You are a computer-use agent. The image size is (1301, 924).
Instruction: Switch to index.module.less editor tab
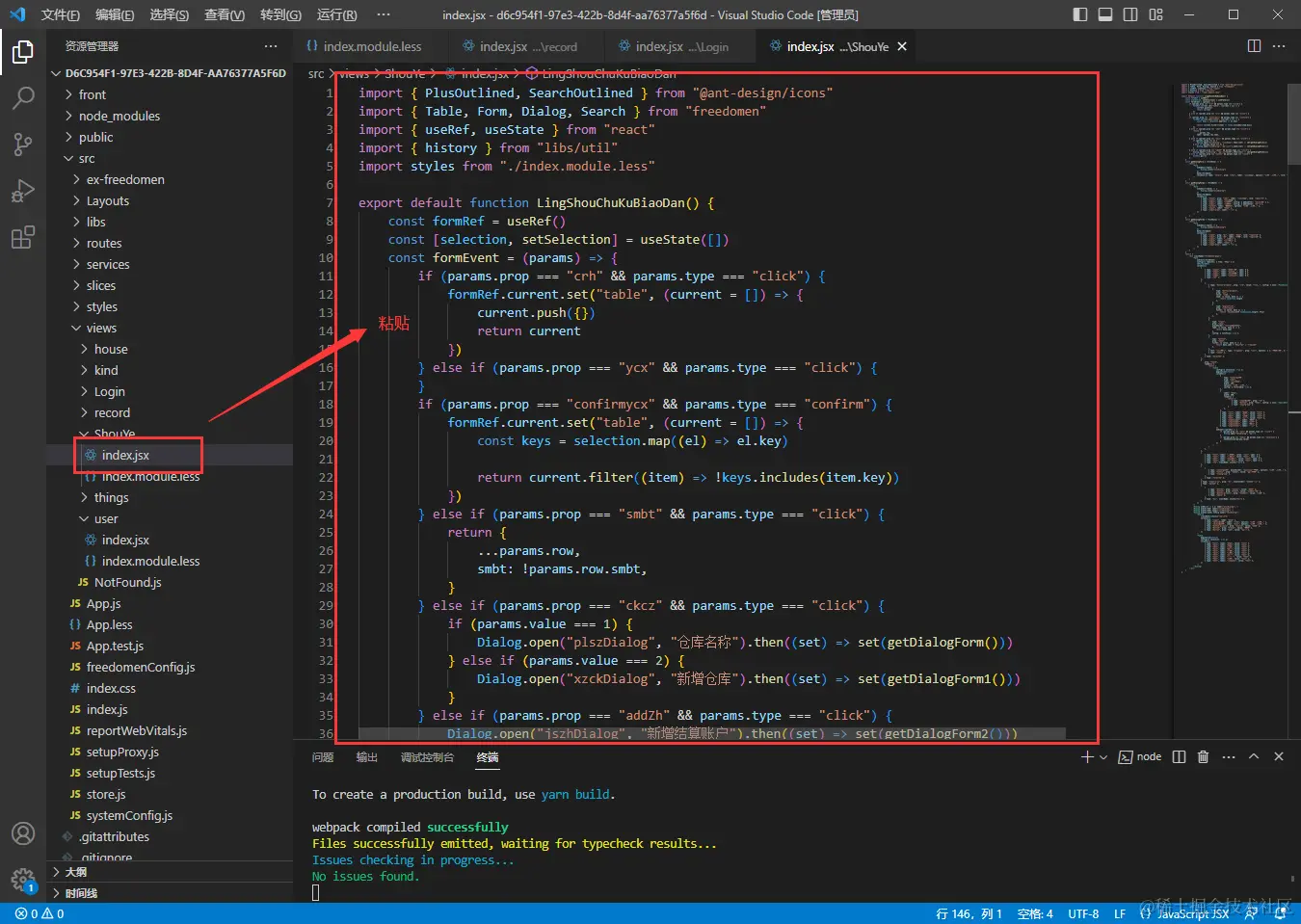(x=371, y=46)
